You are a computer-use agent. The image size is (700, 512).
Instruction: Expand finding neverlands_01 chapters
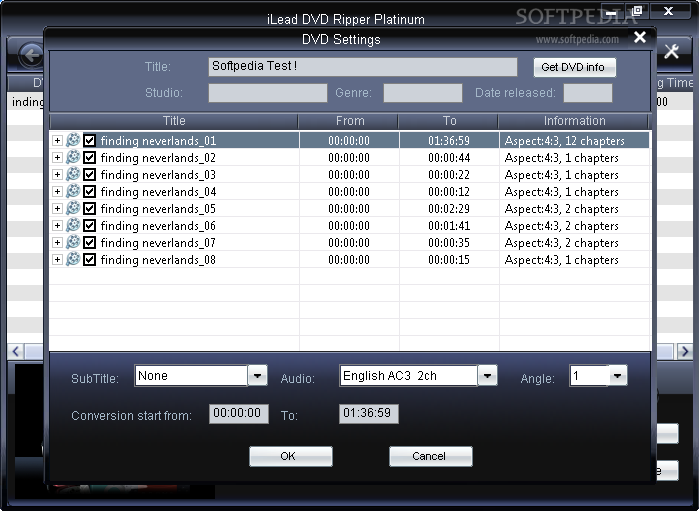(57, 141)
